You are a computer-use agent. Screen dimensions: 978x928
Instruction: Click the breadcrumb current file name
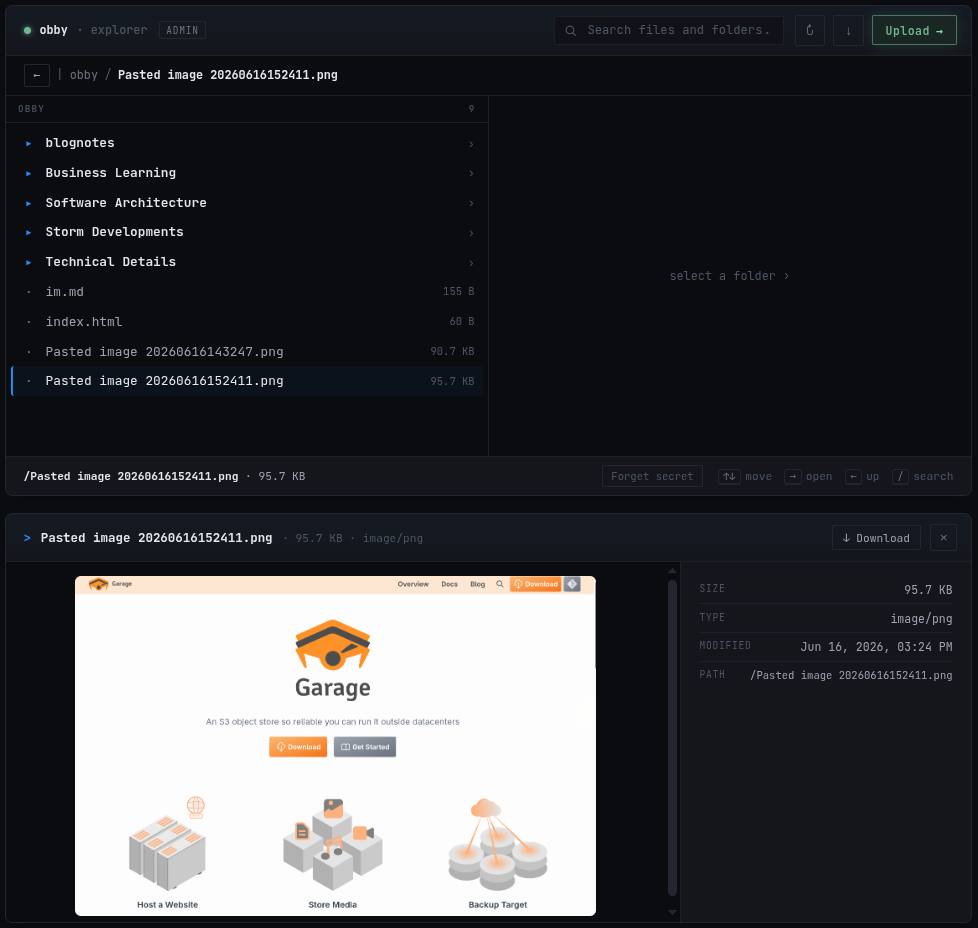pos(228,75)
